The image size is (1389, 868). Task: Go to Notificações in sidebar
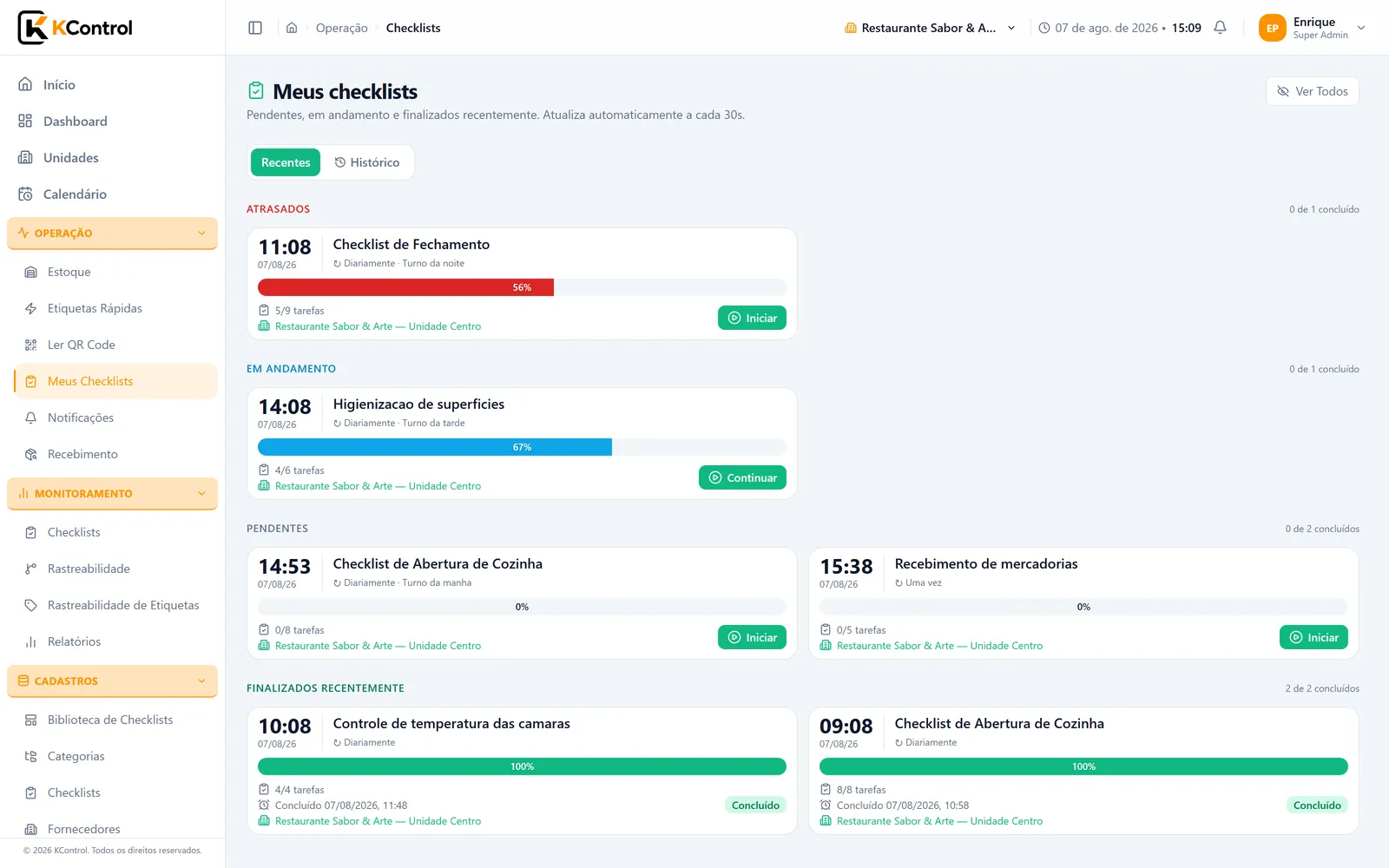[112, 418]
